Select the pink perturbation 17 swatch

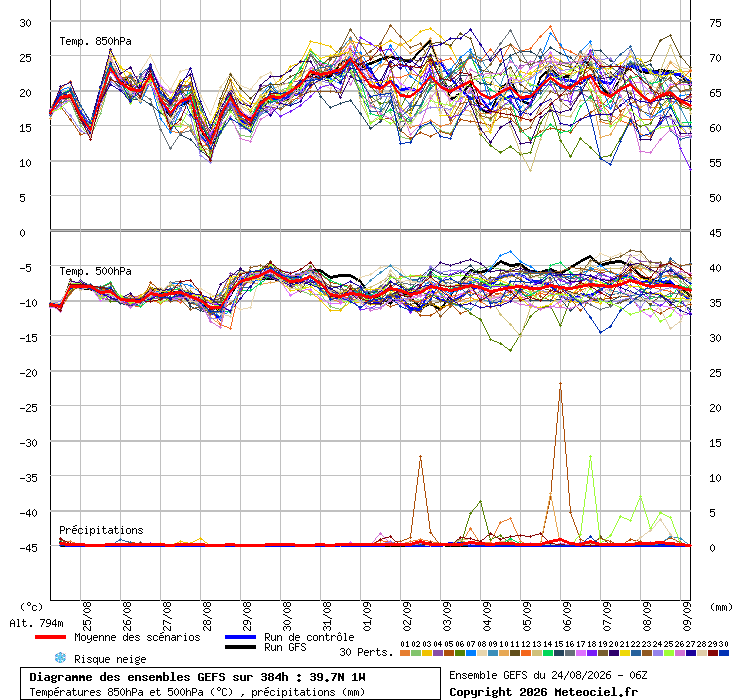(x=581, y=653)
